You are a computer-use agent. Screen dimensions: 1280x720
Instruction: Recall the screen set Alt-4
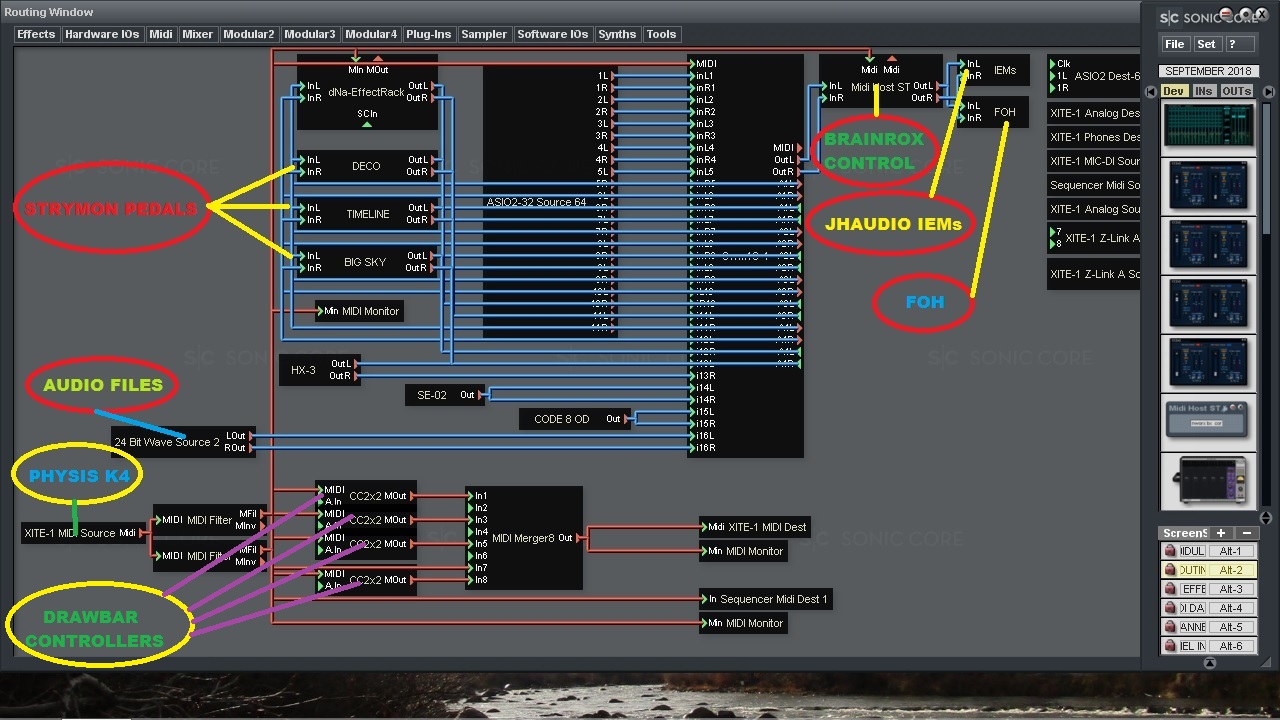(1230, 608)
